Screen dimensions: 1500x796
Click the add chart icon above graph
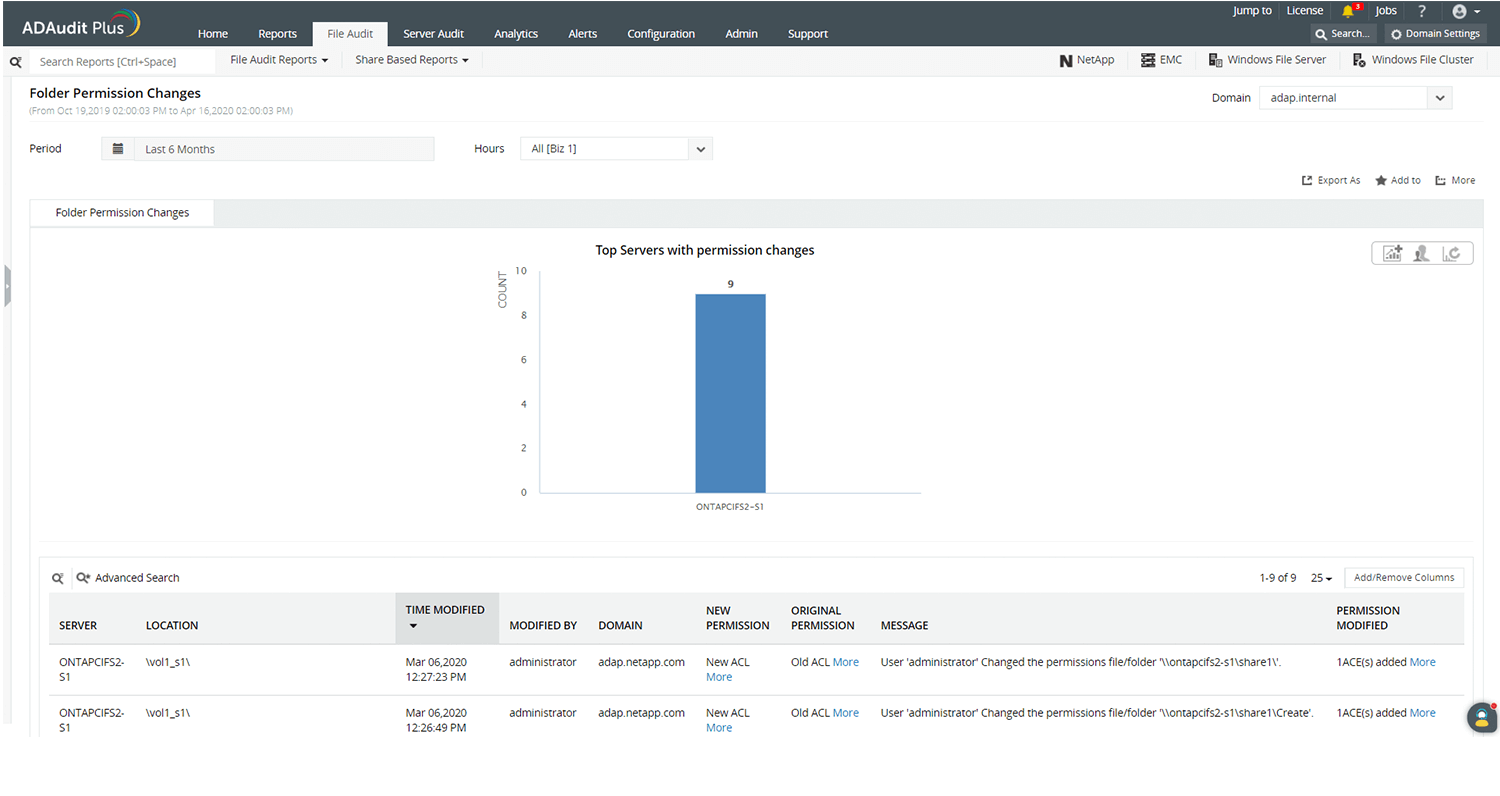(1392, 253)
